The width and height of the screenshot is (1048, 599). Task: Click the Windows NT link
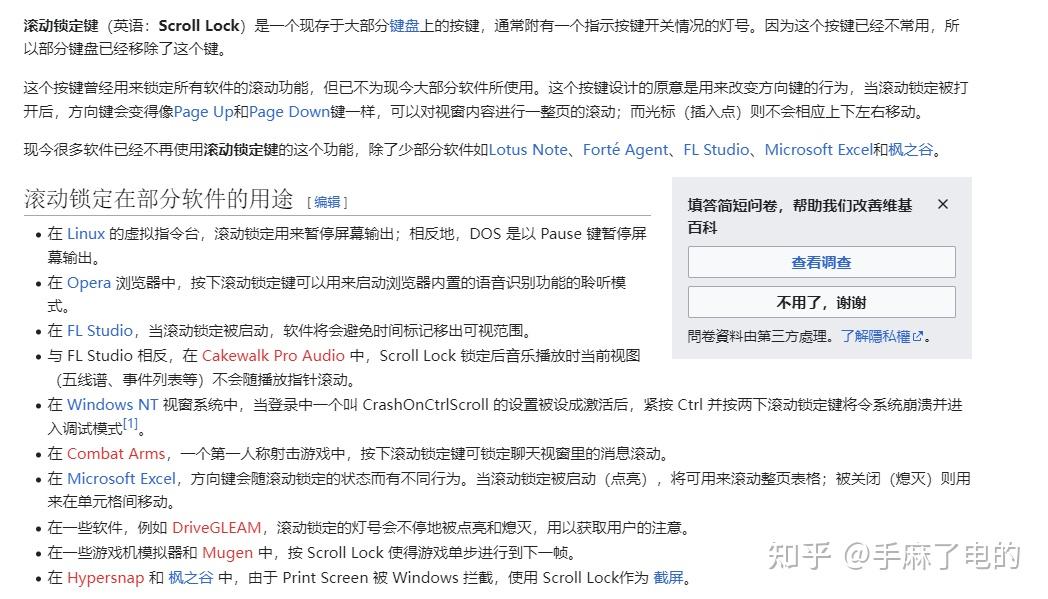[112, 404]
